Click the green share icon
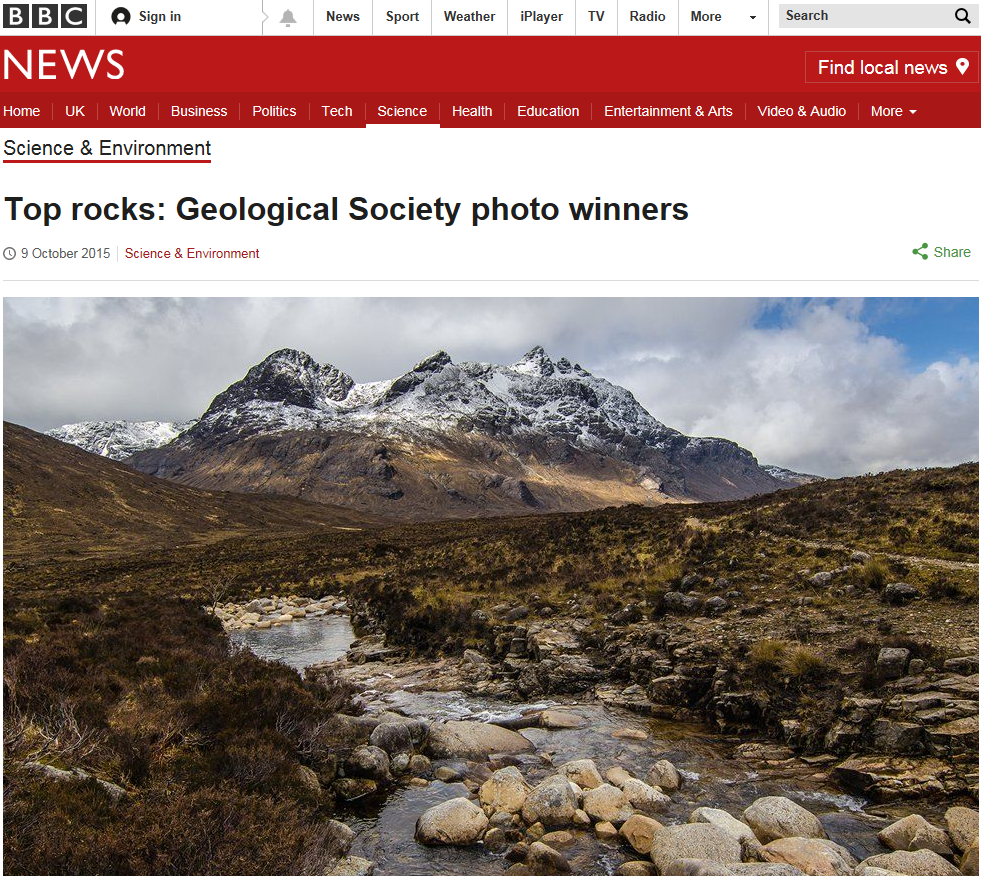This screenshot has height=876, width=981. point(920,252)
